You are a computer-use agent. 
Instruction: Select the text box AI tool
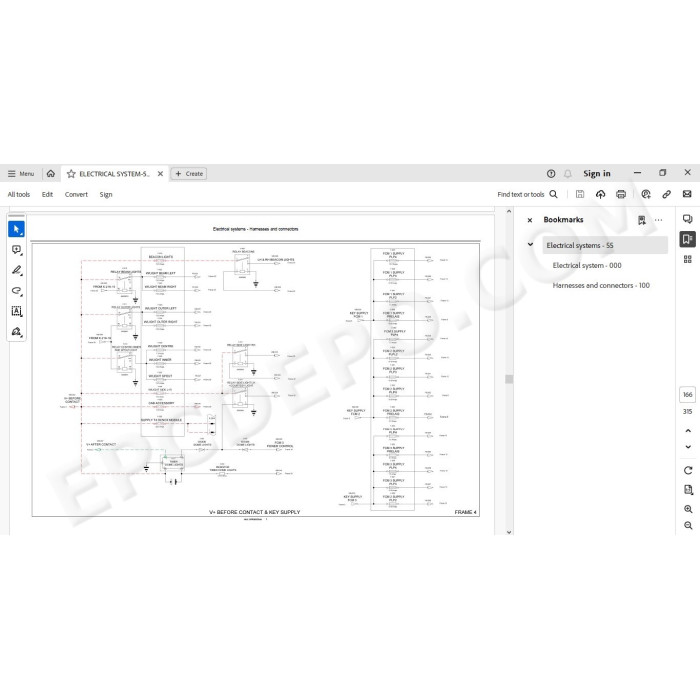(x=17, y=311)
